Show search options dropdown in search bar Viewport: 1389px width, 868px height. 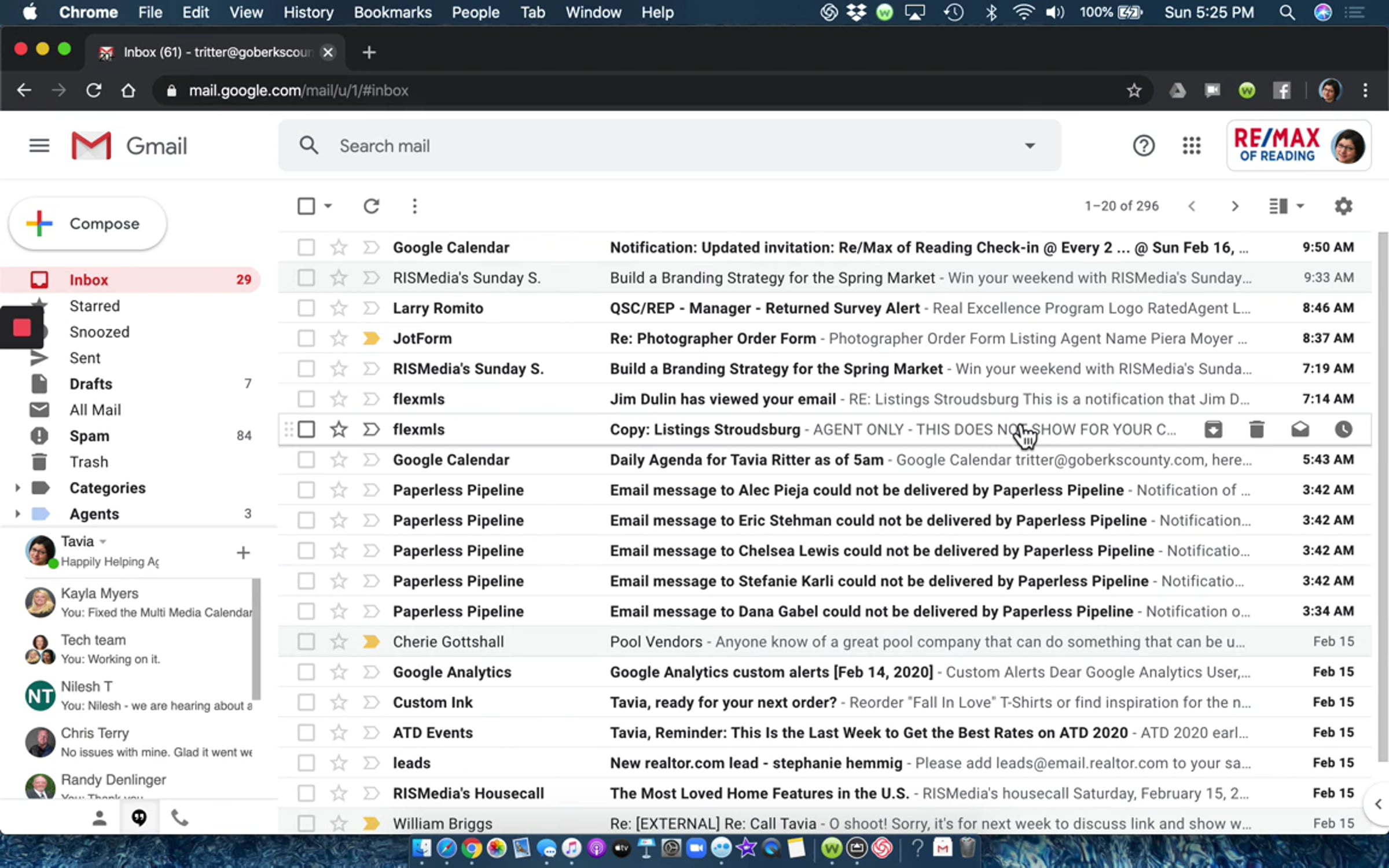[1030, 146]
